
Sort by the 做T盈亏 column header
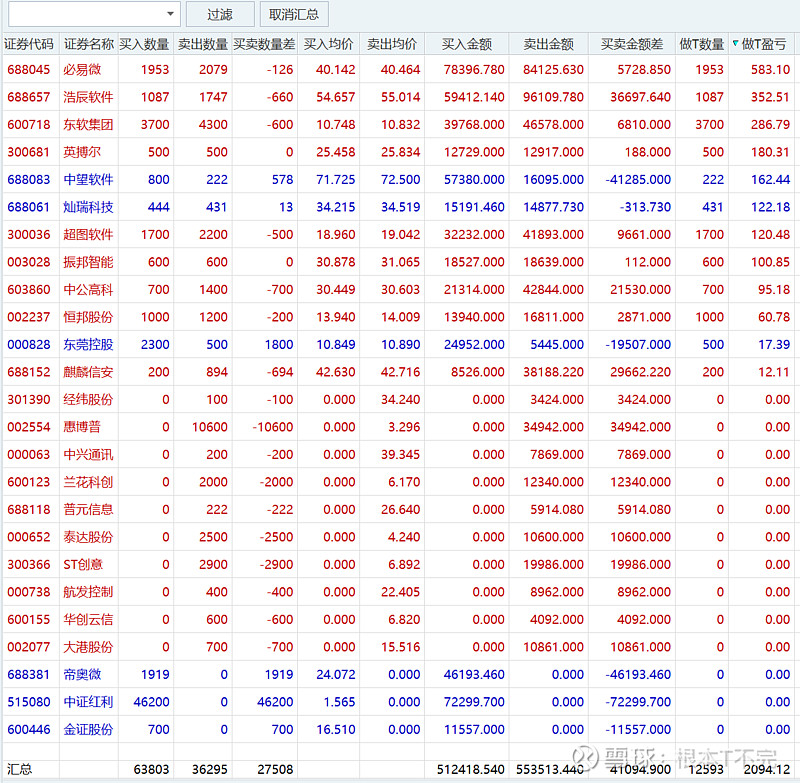point(762,44)
